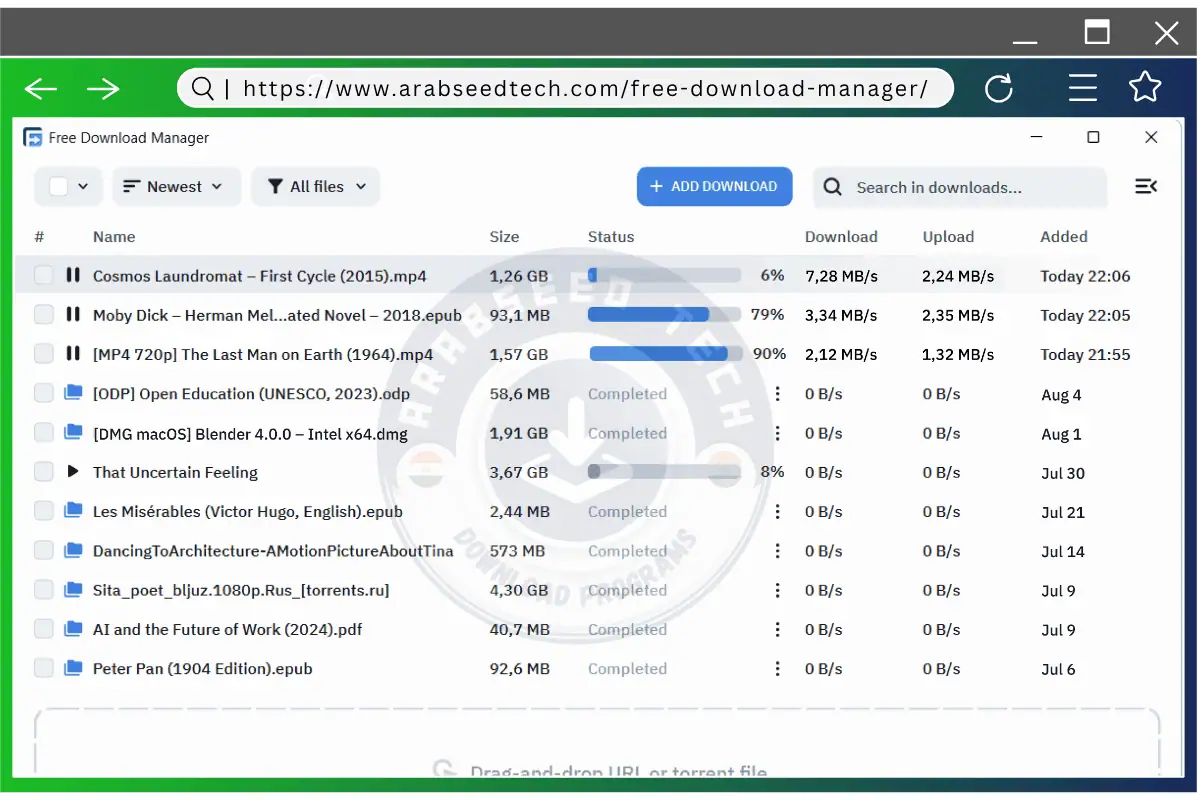The width and height of the screenshot is (1200, 800).
Task: Open the All files filter dropdown
Action: [x=316, y=187]
